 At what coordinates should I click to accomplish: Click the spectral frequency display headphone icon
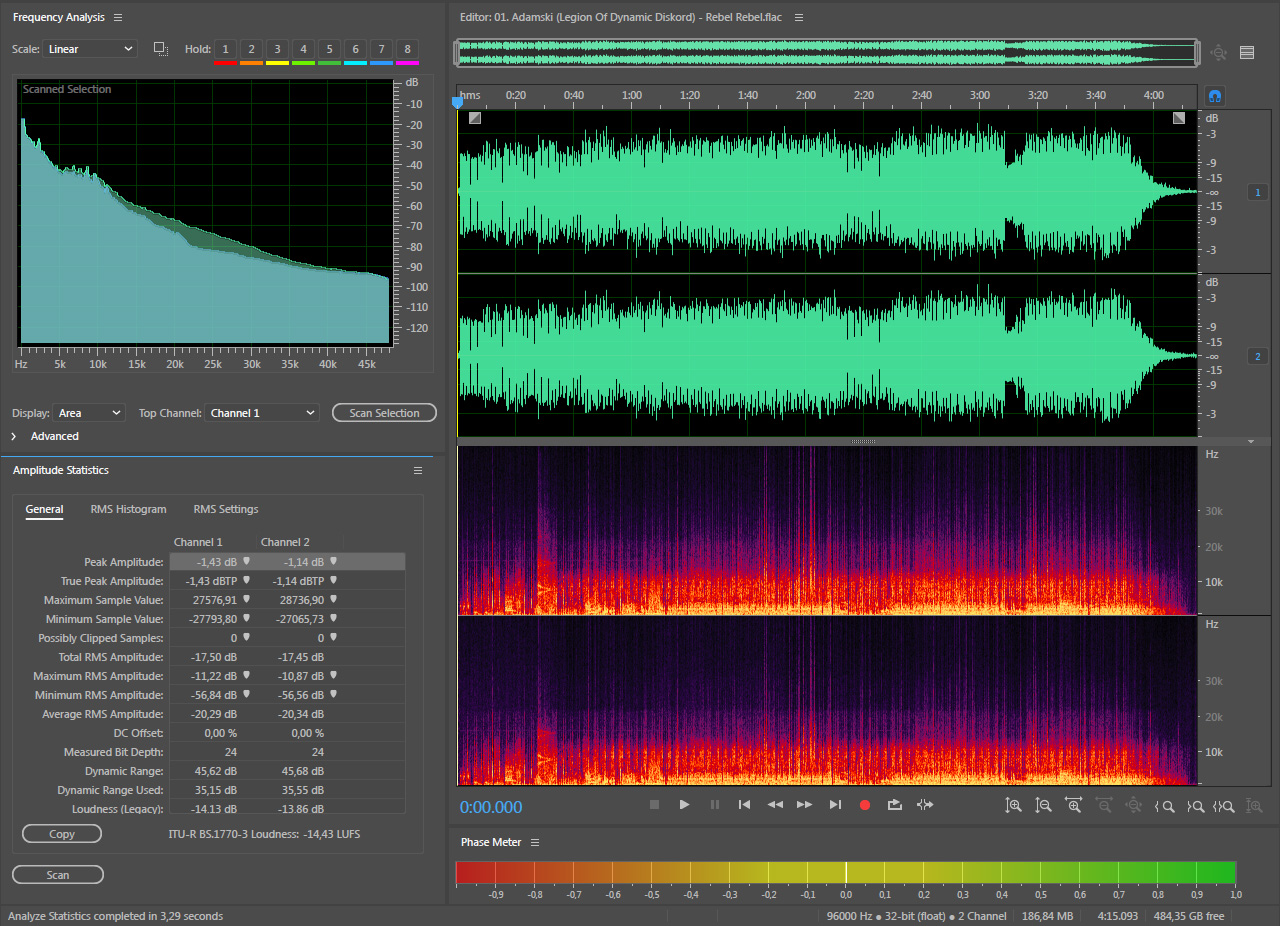1215,96
